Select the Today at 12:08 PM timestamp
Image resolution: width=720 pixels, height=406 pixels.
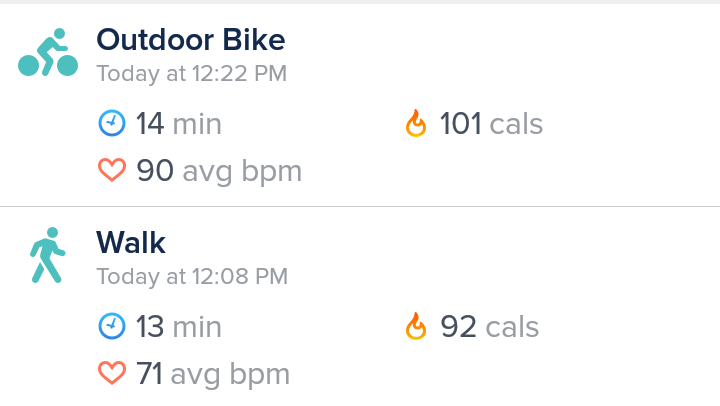[192, 275]
